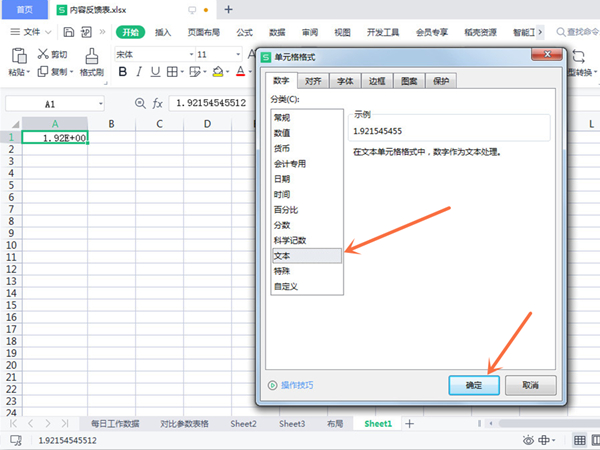600x450 pixels.
Task: Select the Format Painter brush
Action: click(91, 56)
